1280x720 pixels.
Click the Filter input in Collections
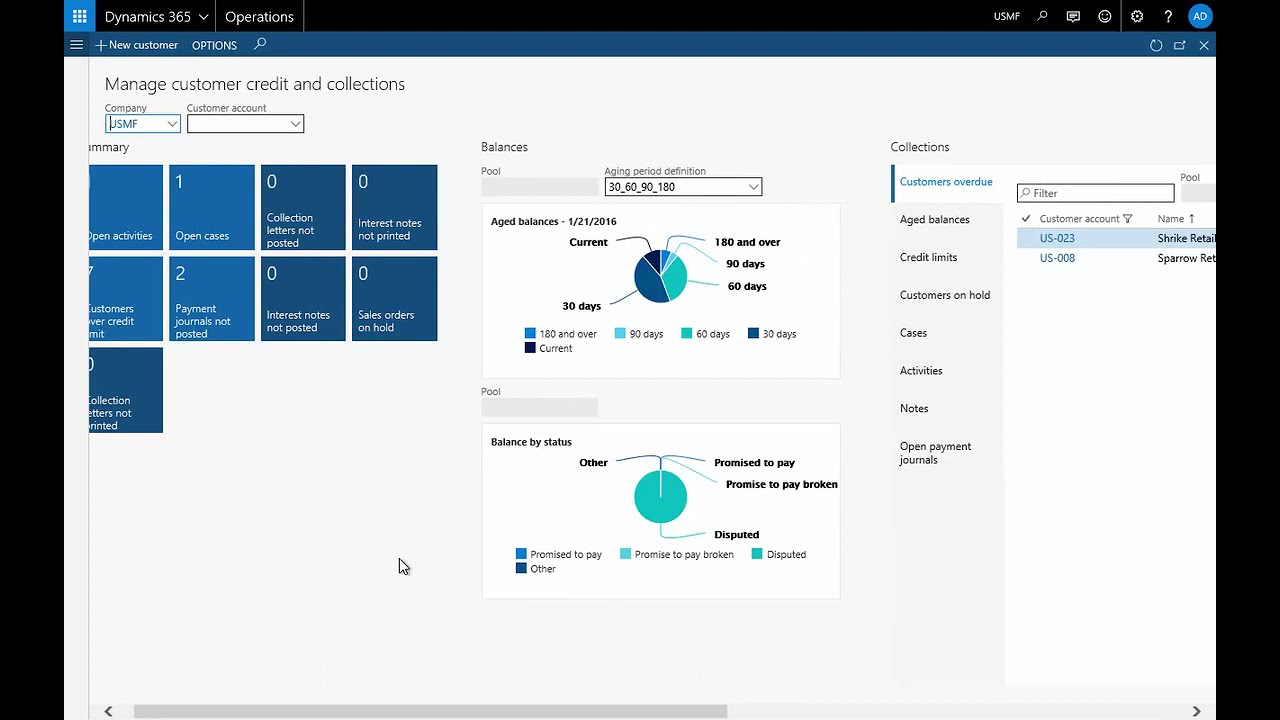pyautogui.click(x=1096, y=193)
